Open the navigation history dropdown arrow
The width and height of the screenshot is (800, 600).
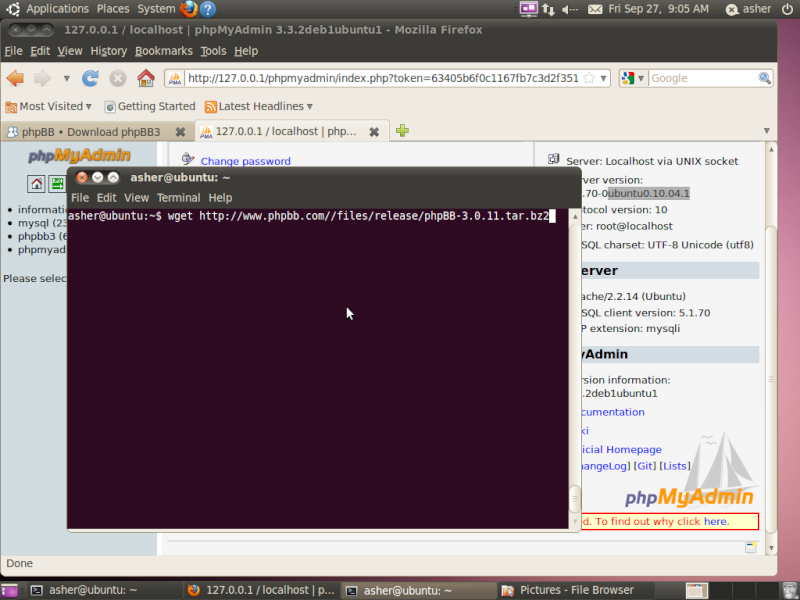66,79
